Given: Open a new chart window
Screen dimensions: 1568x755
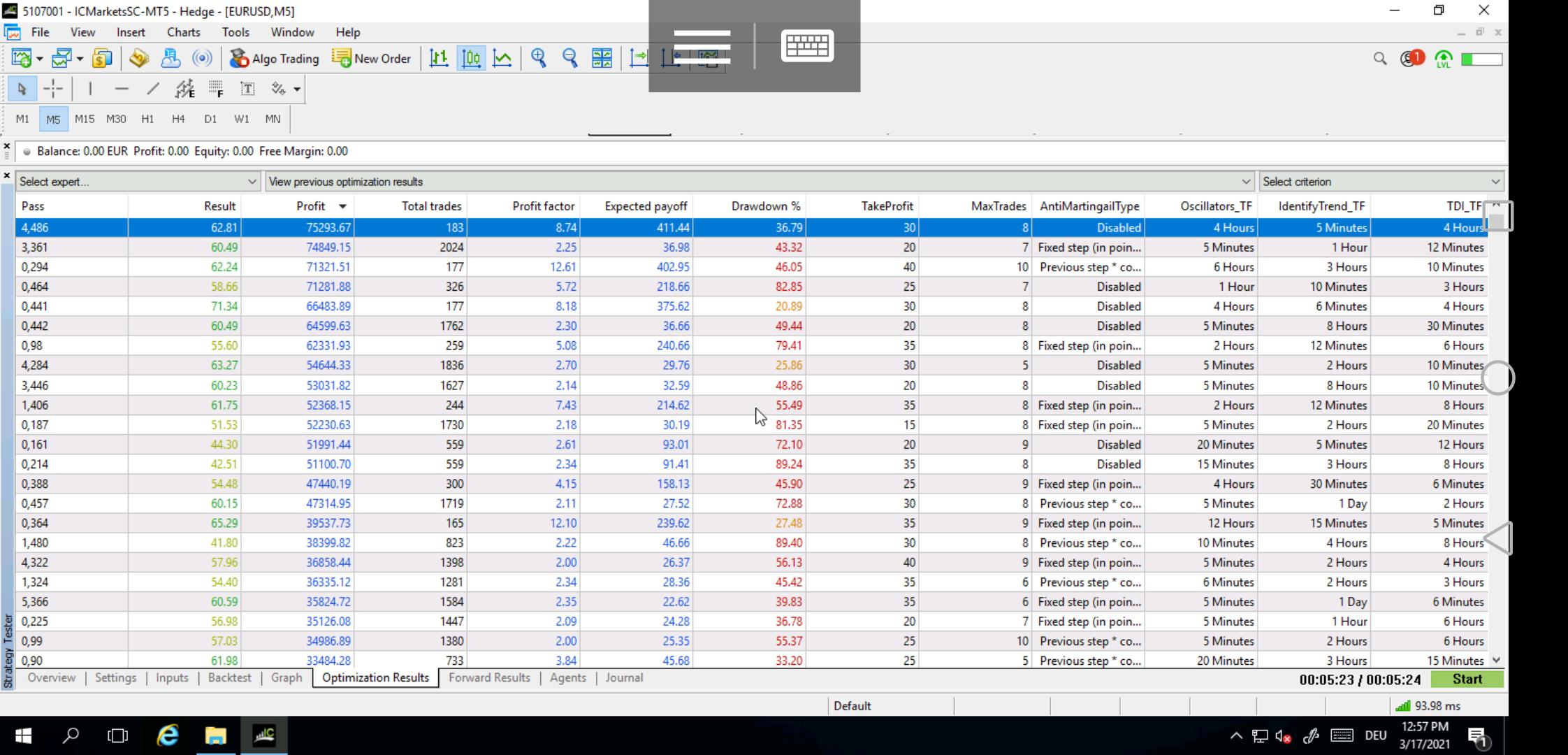Looking at the screenshot, I should [x=21, y=59].
